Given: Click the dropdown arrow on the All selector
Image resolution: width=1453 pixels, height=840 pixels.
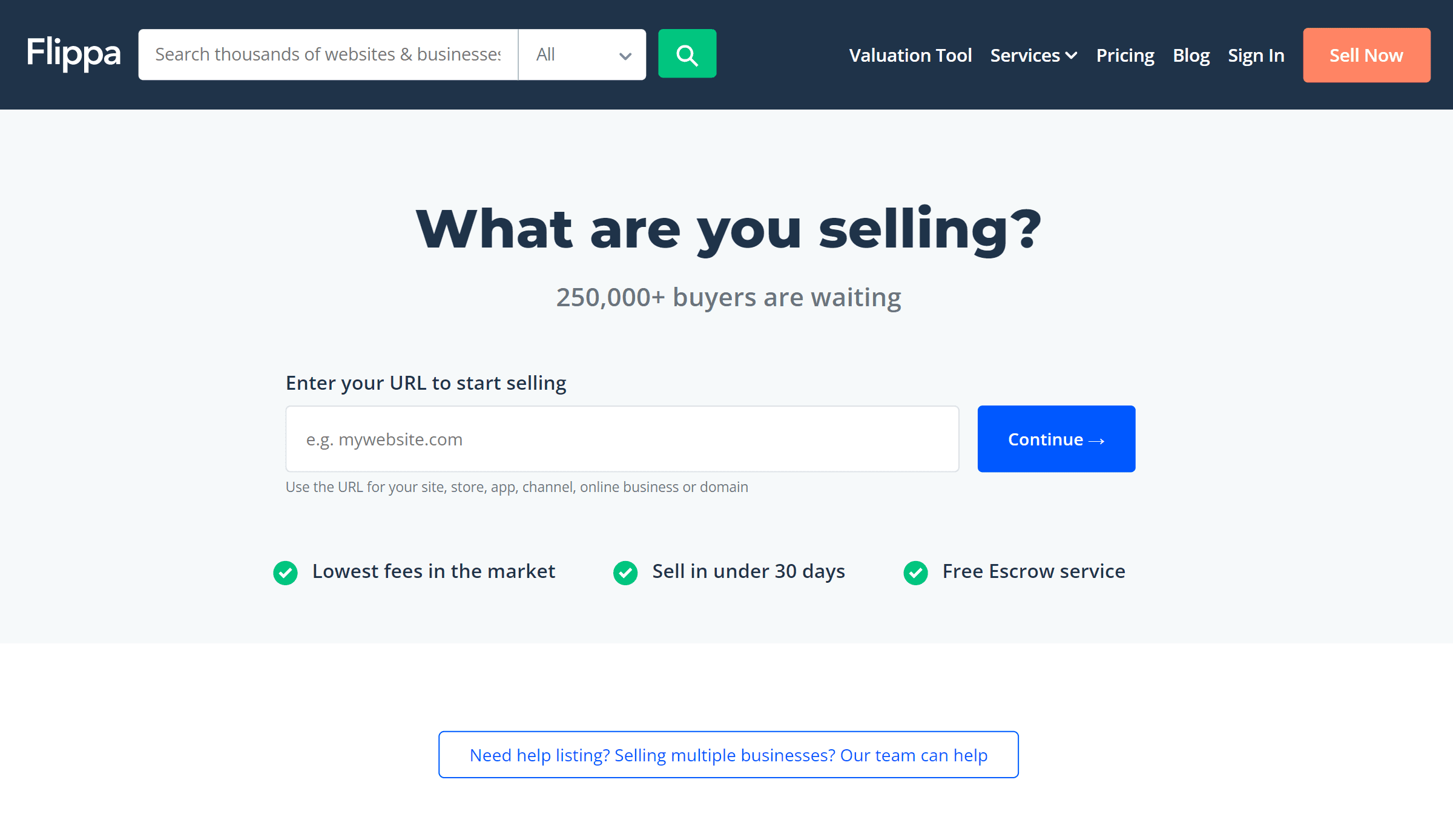Looking at the screenshot, I should (624, 56).
